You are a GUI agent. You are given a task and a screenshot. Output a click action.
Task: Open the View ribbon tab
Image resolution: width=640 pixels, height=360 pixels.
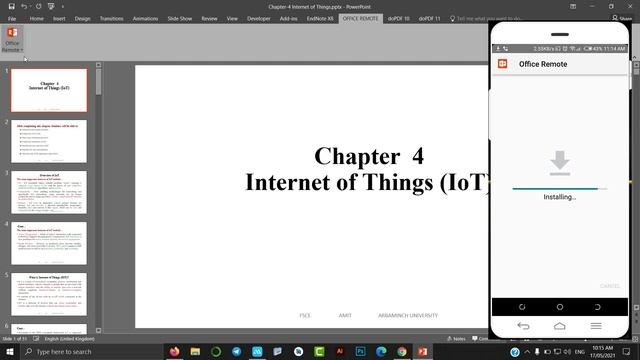click(232, 19)
